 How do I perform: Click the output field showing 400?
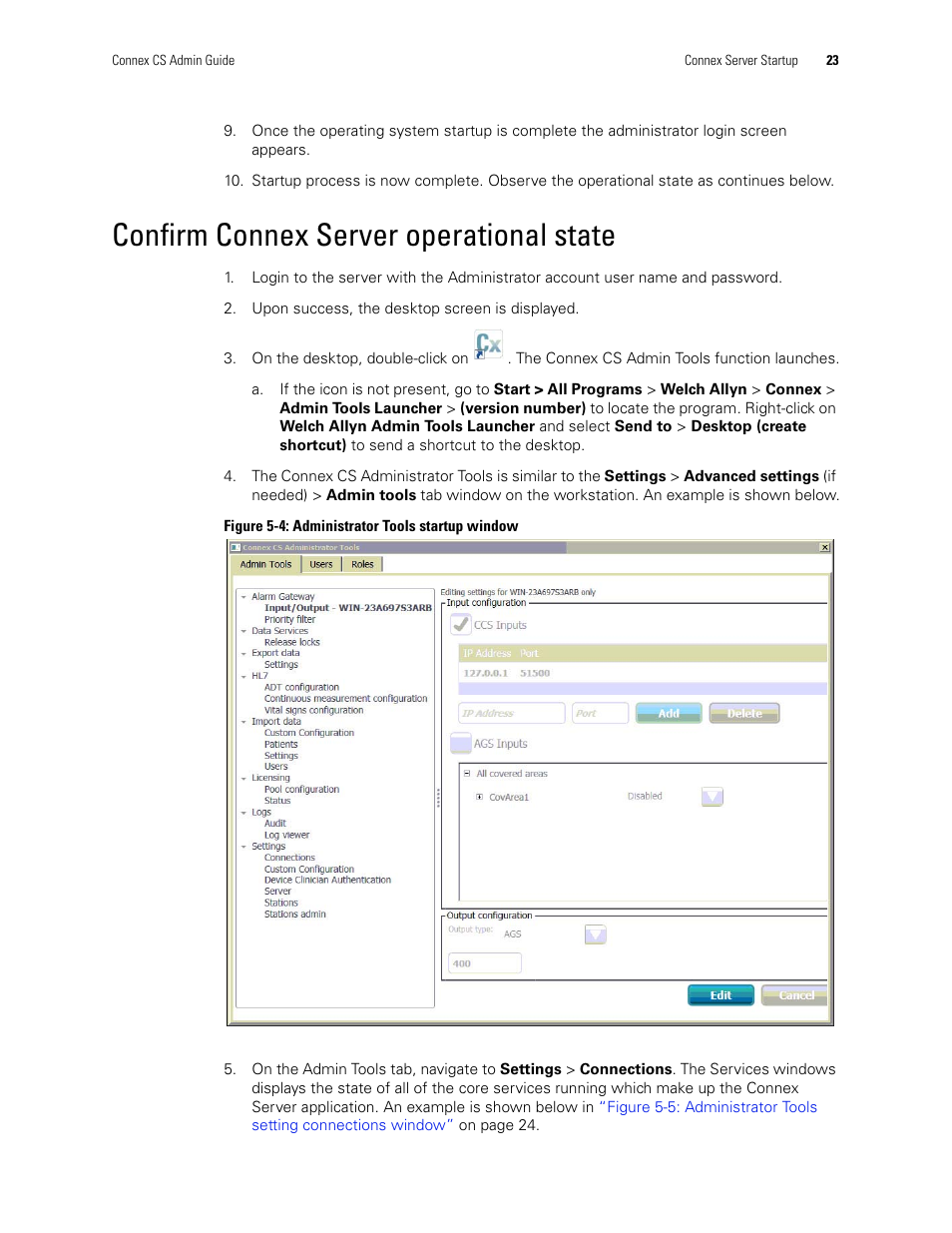(x=485, y=963)
